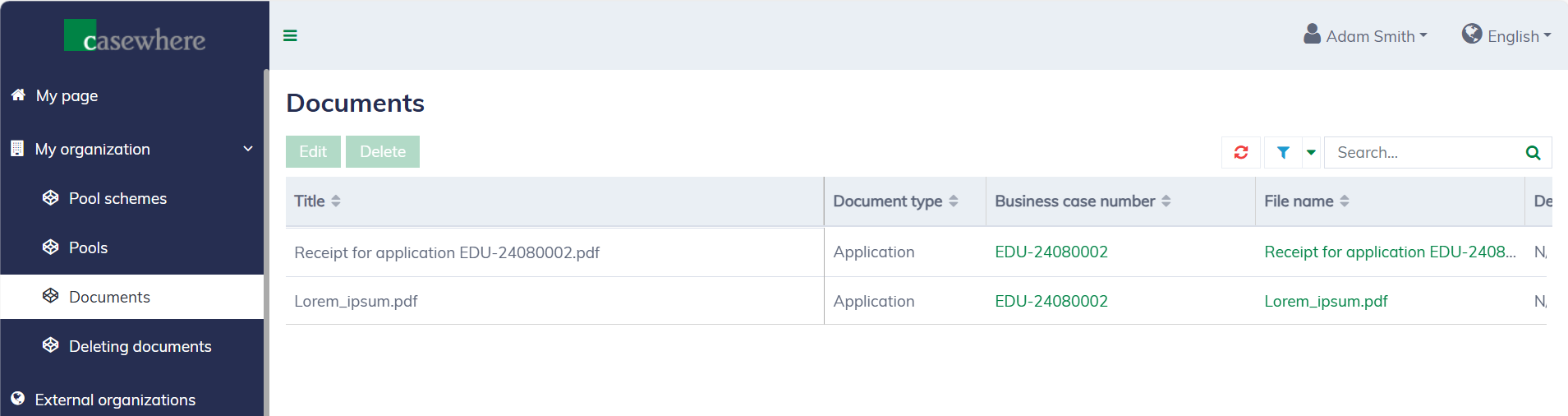
Task: Click the hamburger menu icon
Action: 290,35
